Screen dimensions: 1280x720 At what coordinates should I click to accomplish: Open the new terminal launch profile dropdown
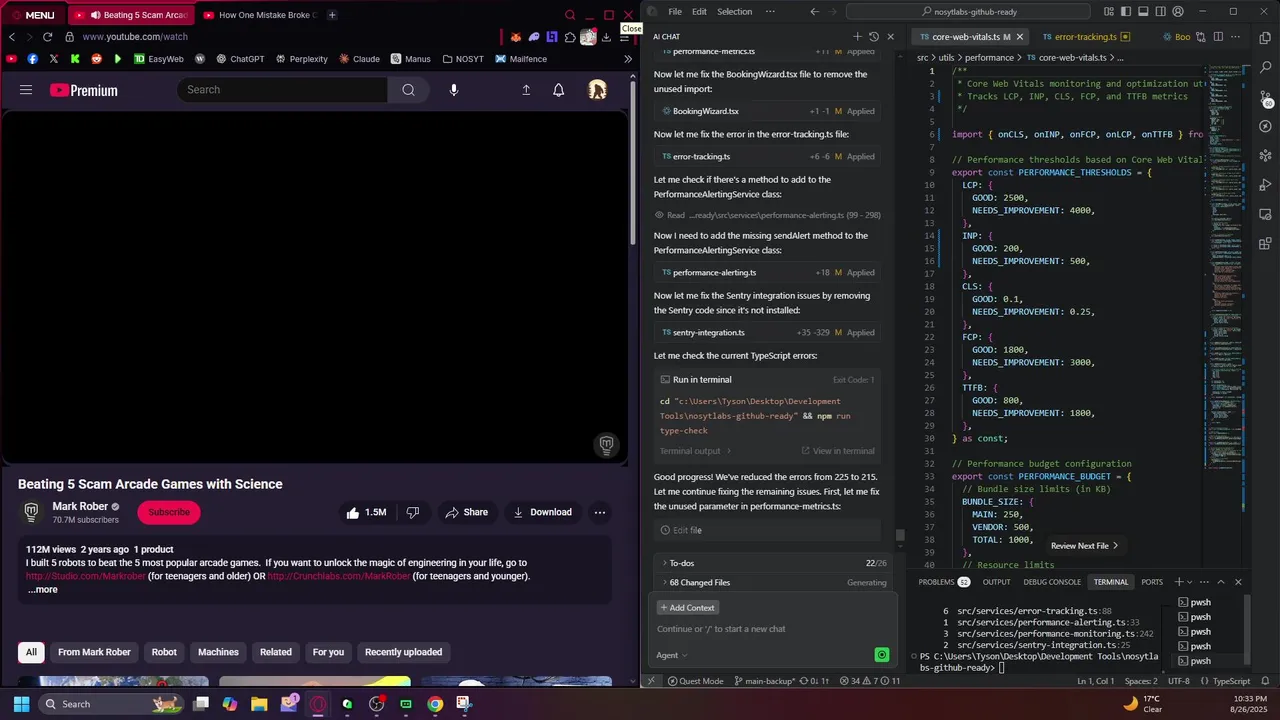(1190, 582)
